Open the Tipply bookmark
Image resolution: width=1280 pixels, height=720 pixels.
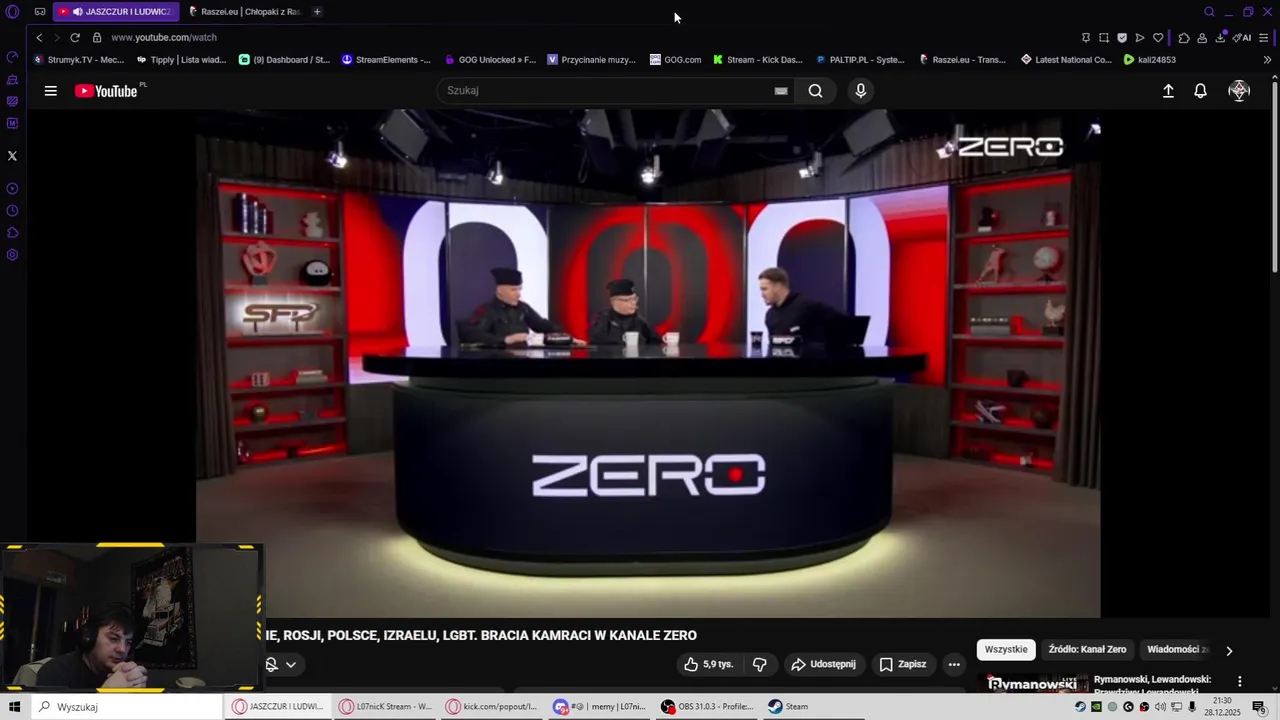tap(181, 60)
